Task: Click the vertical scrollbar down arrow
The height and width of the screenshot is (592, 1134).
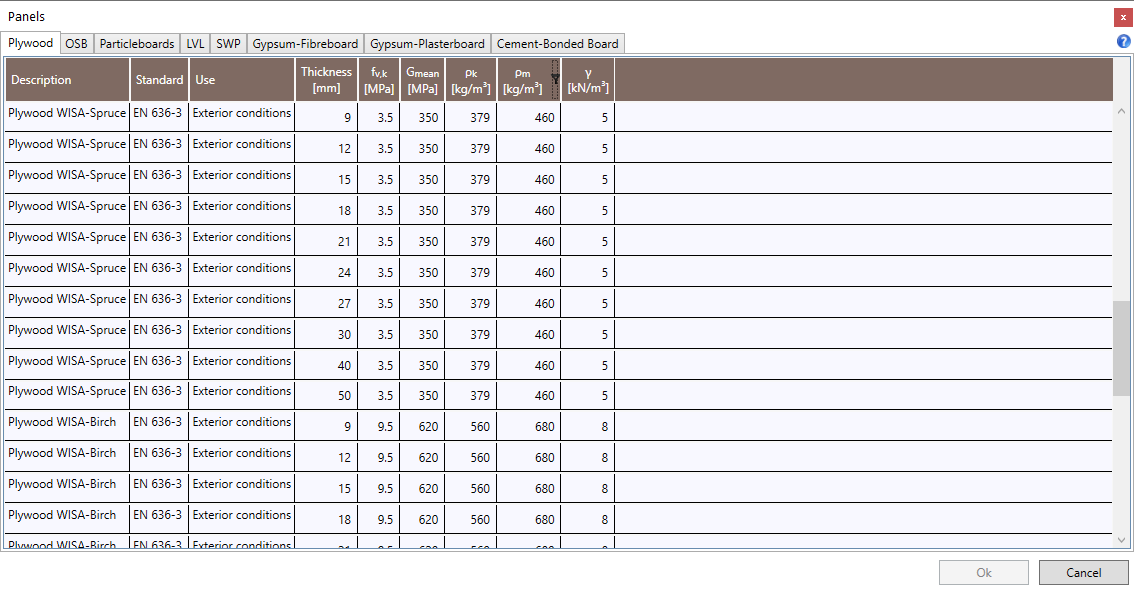Action: pyautogui.click(x=1121, y=540)
